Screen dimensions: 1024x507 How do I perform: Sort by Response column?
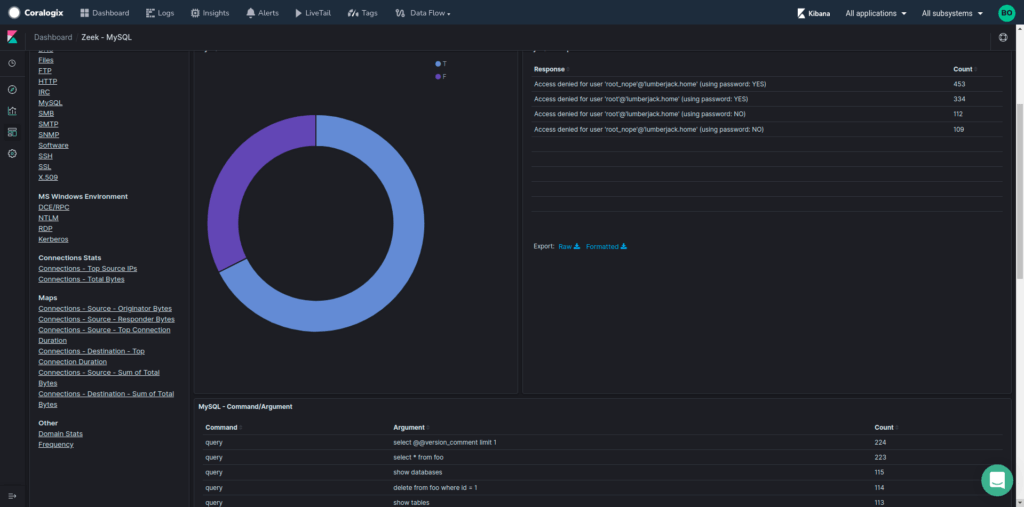pos(551,69)
